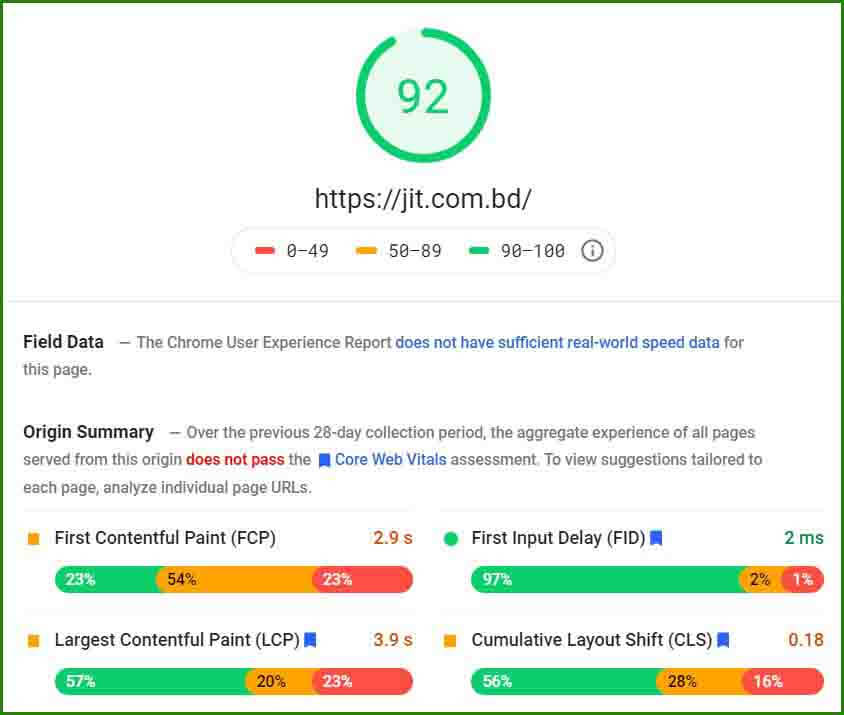Click the bookmark icon next to Cumulative Layout Shift

tap(723, 640)
